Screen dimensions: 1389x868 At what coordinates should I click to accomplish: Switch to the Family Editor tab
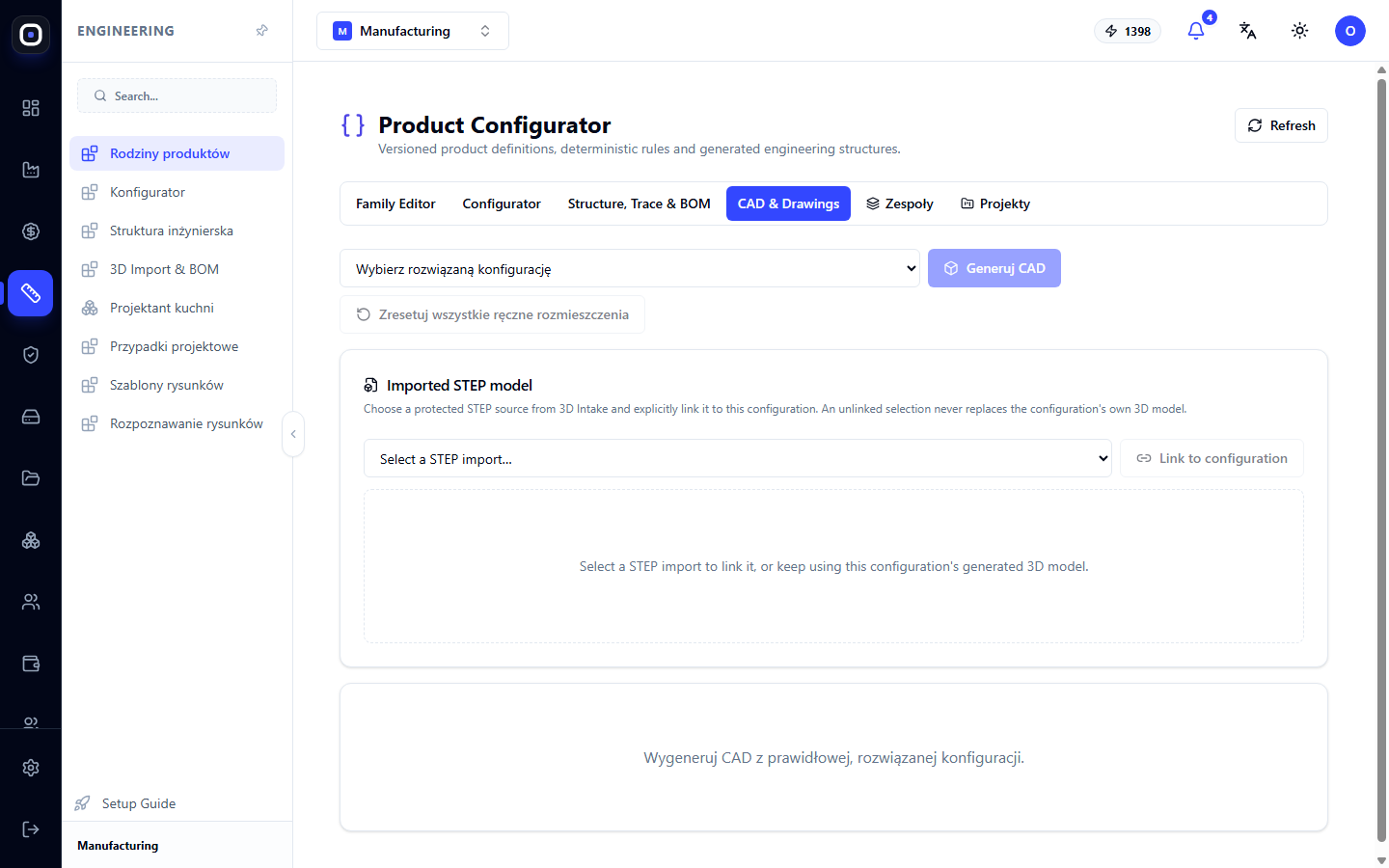coord(395,203)
